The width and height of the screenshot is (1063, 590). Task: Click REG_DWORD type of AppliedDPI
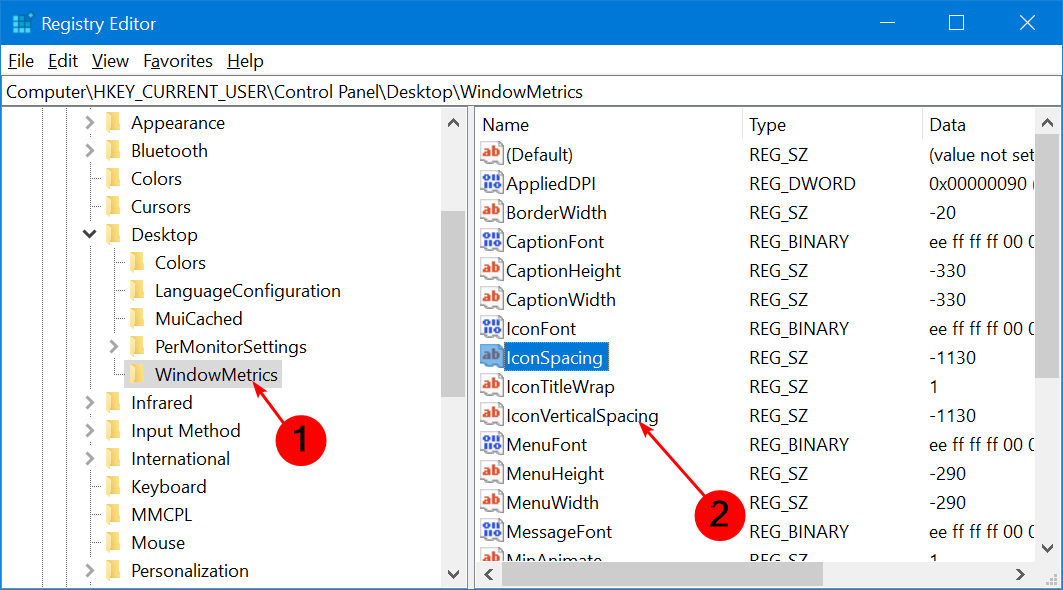(x=802, y=184)
